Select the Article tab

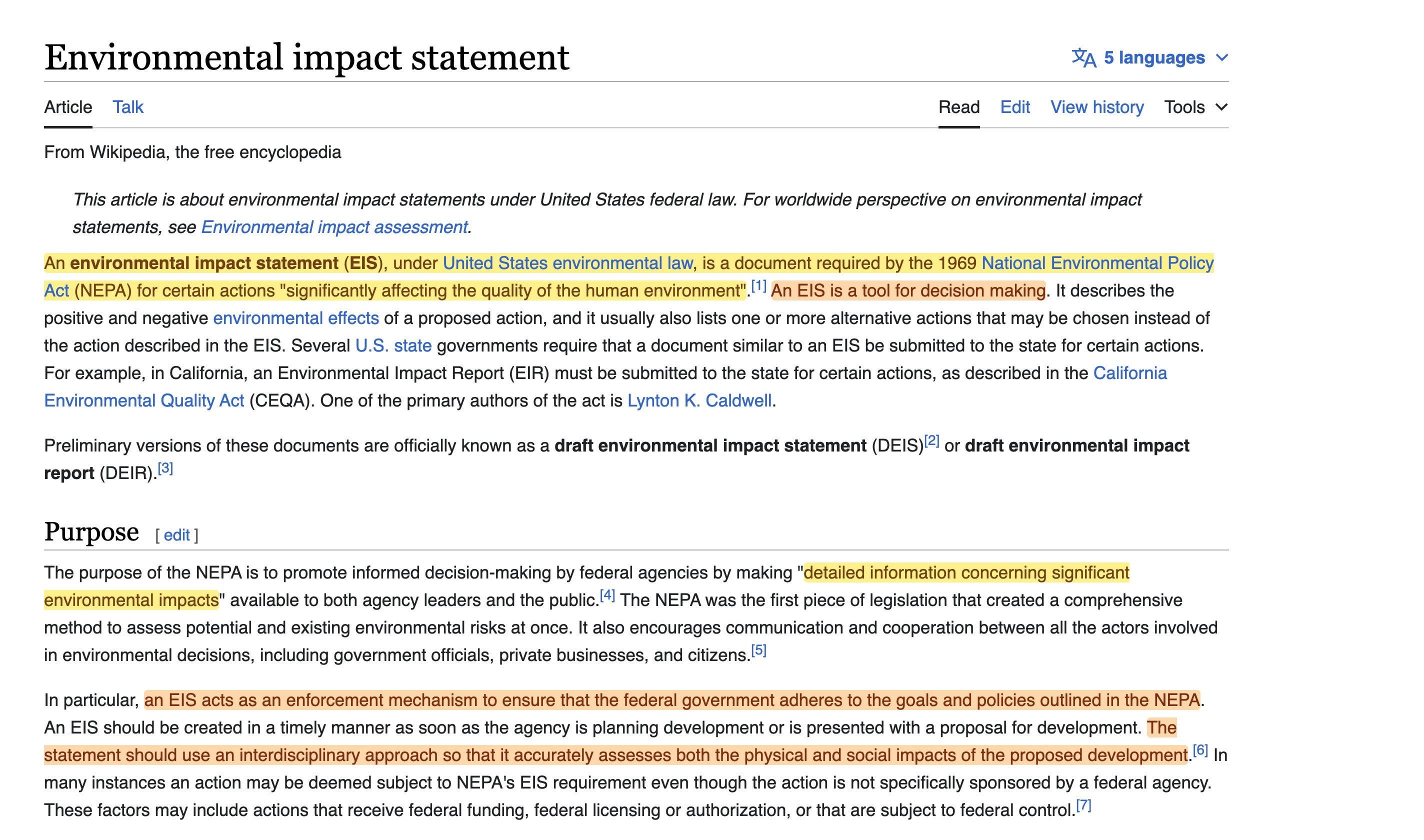[x=68, y=107]
